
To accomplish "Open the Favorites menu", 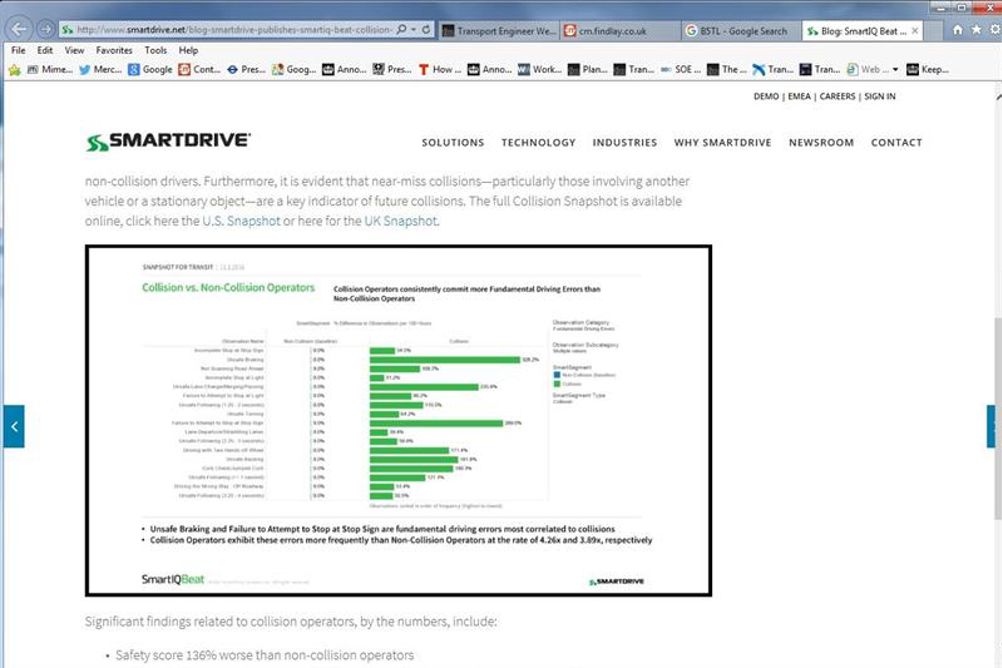I will 114,50.
